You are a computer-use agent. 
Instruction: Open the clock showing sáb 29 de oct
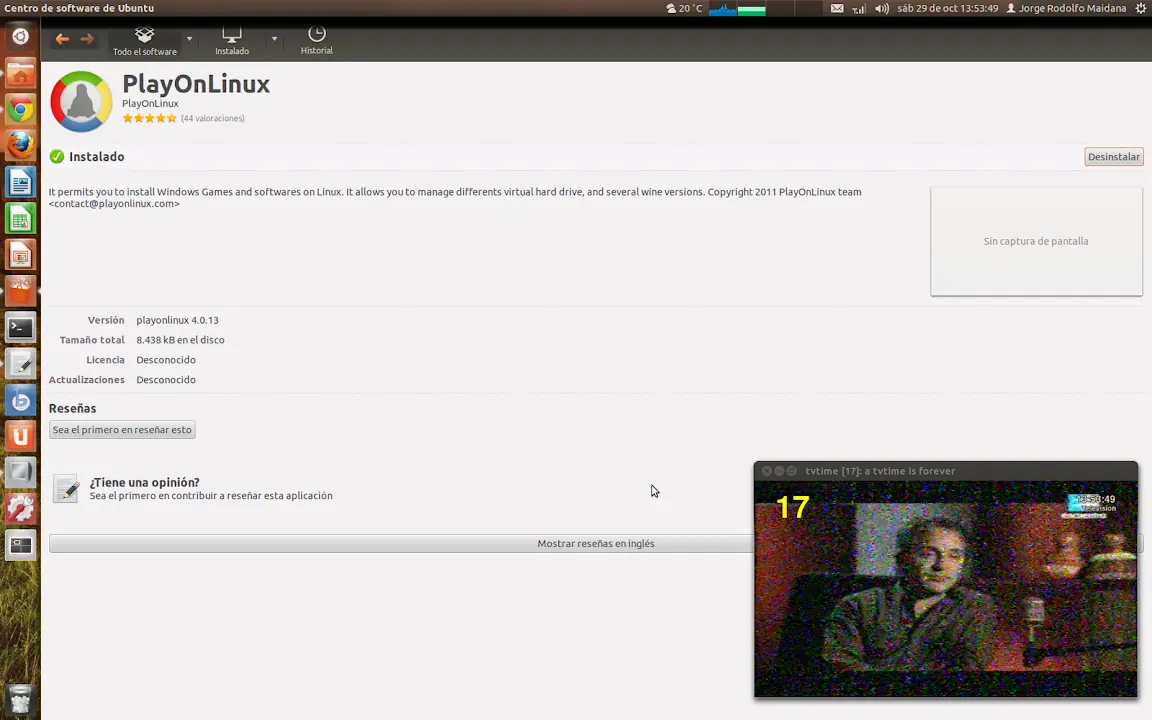[947, 8]
